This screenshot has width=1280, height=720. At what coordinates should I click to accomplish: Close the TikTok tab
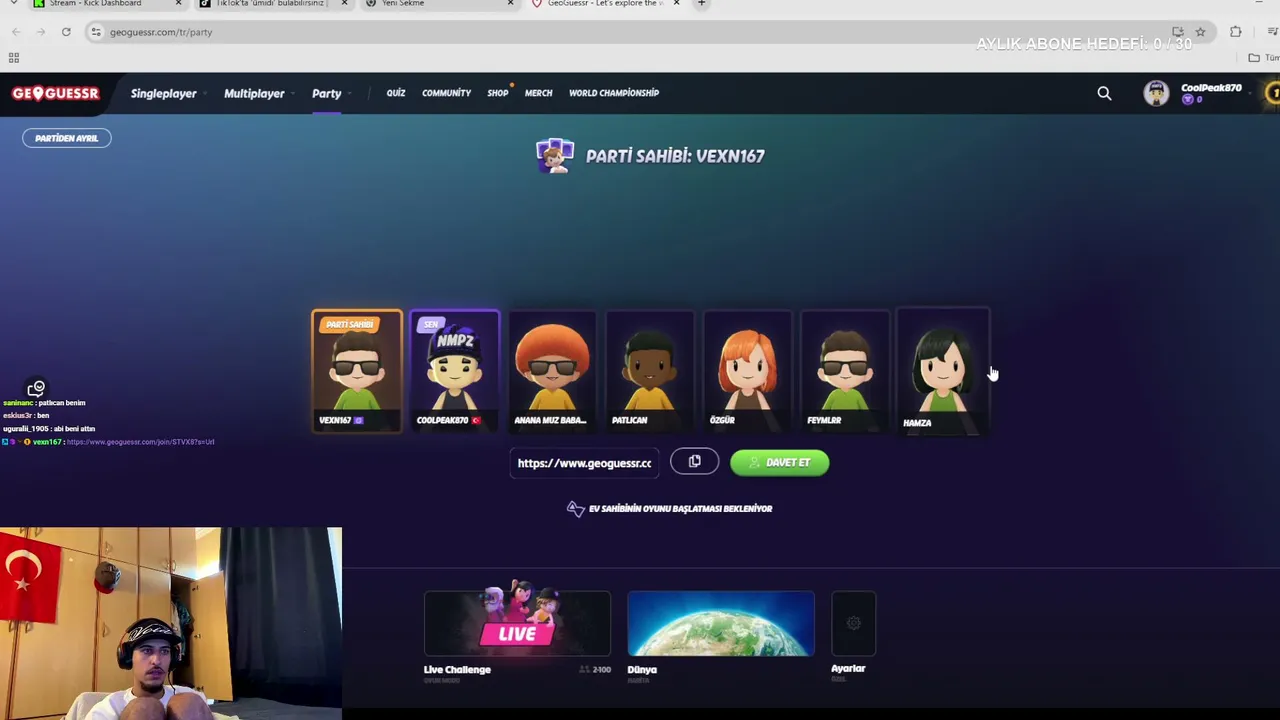344,4
